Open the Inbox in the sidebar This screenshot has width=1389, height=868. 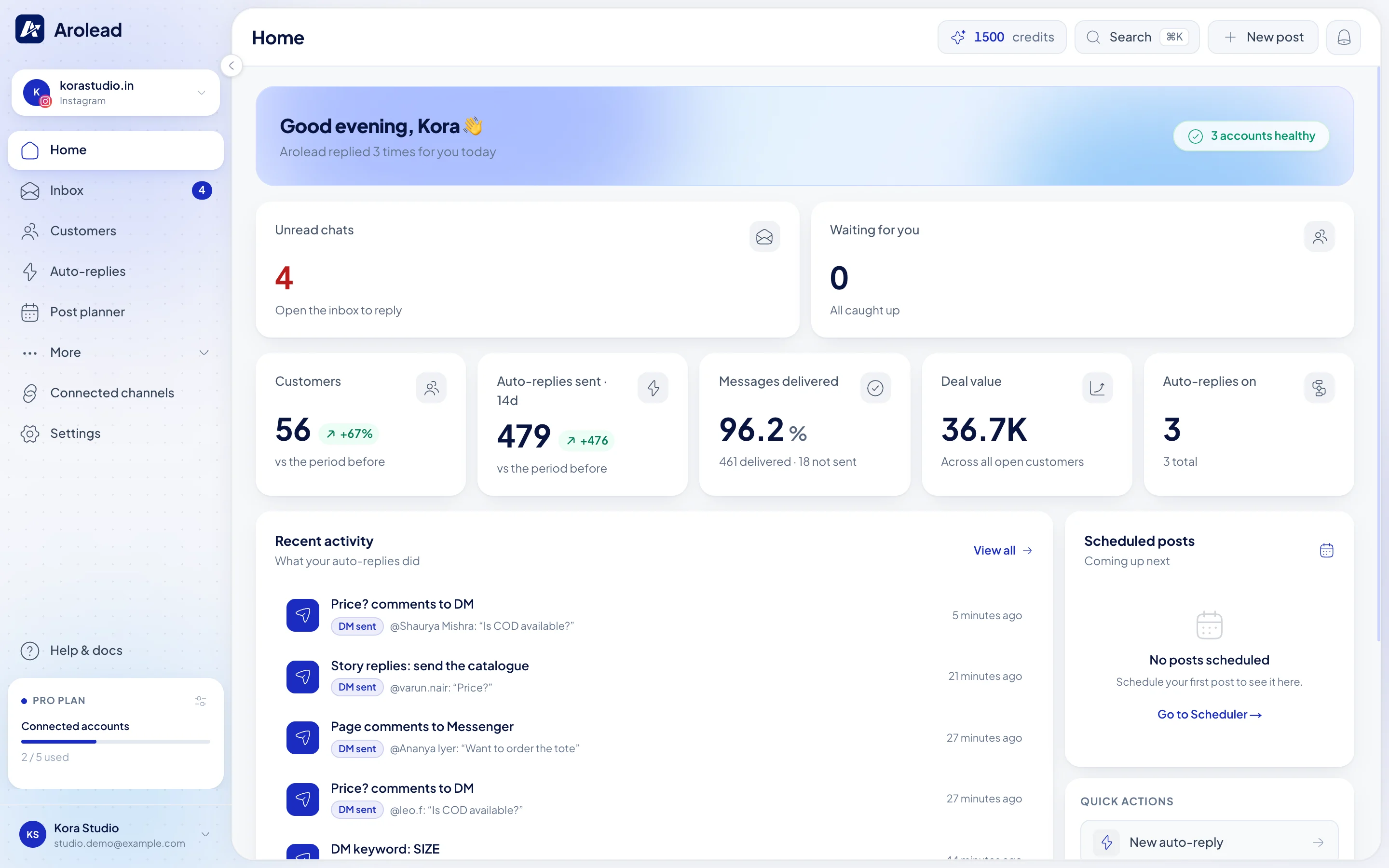click(x=115, y=190)
